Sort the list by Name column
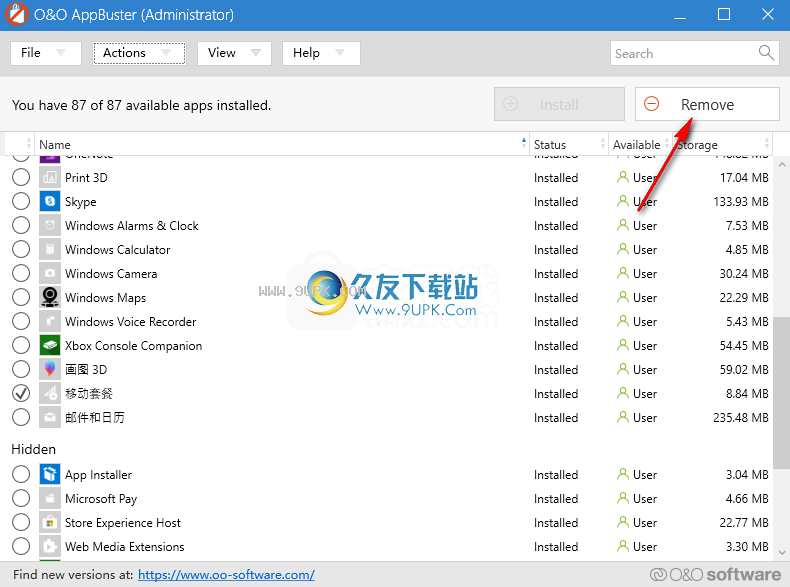 (x=282, y=145)
